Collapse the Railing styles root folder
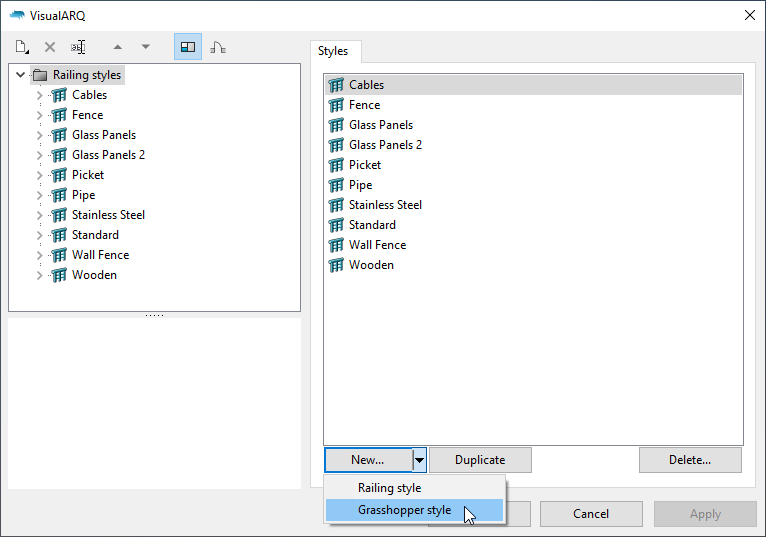The height and width of the screenshot is (537, 766). 21,75
